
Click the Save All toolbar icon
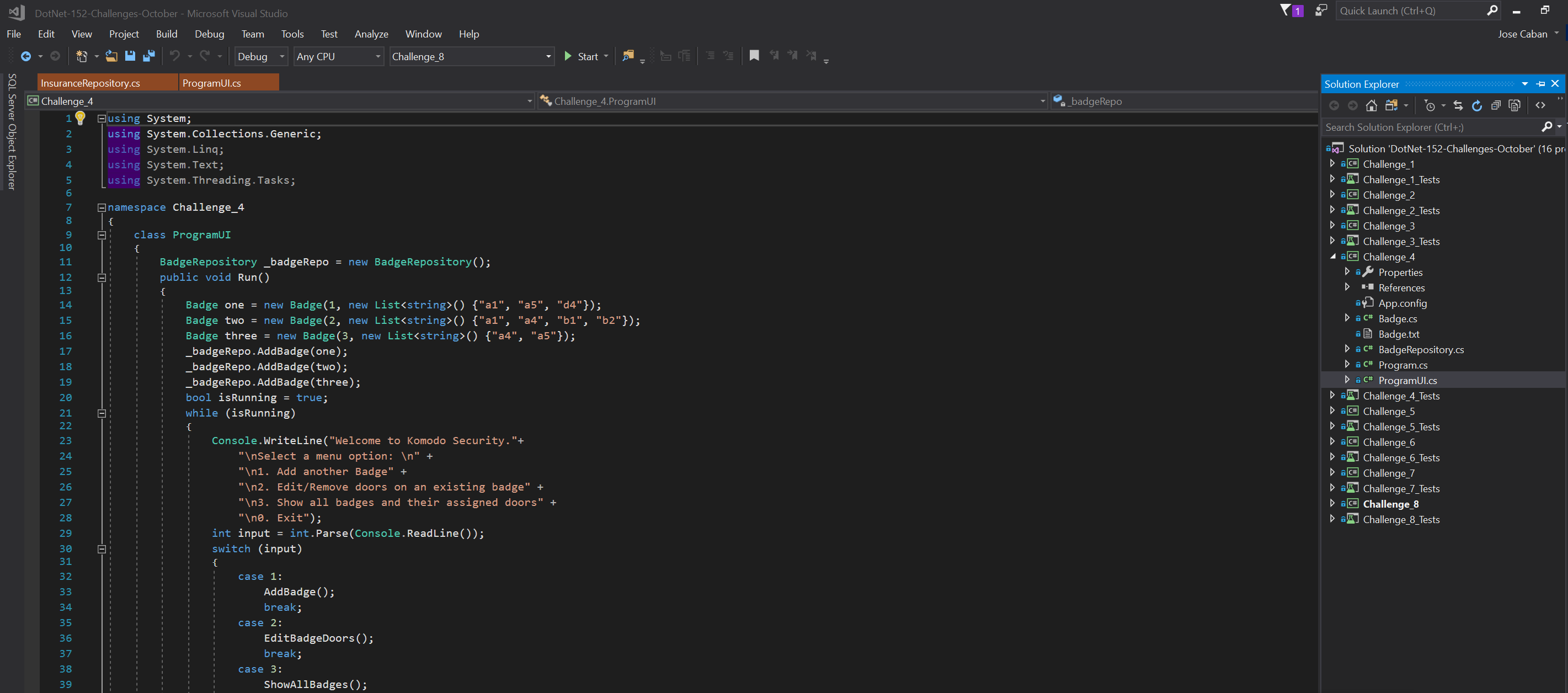(148, 56)
